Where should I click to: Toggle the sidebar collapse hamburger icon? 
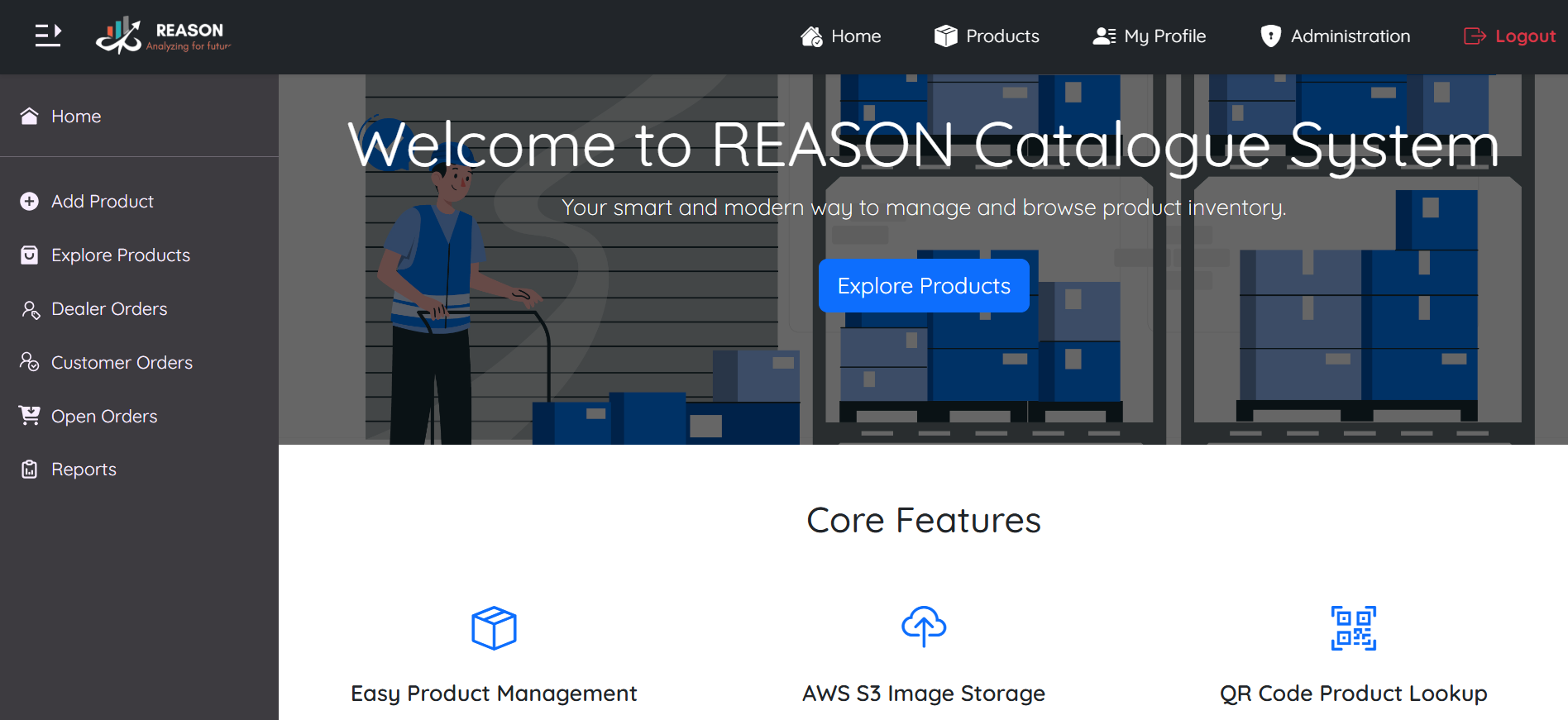coord(48,36)
